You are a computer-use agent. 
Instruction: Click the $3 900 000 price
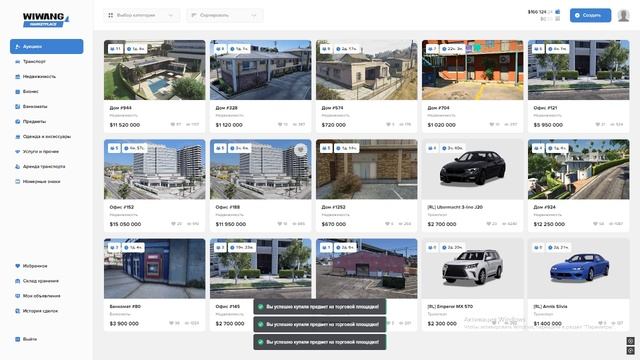point(124,323)
